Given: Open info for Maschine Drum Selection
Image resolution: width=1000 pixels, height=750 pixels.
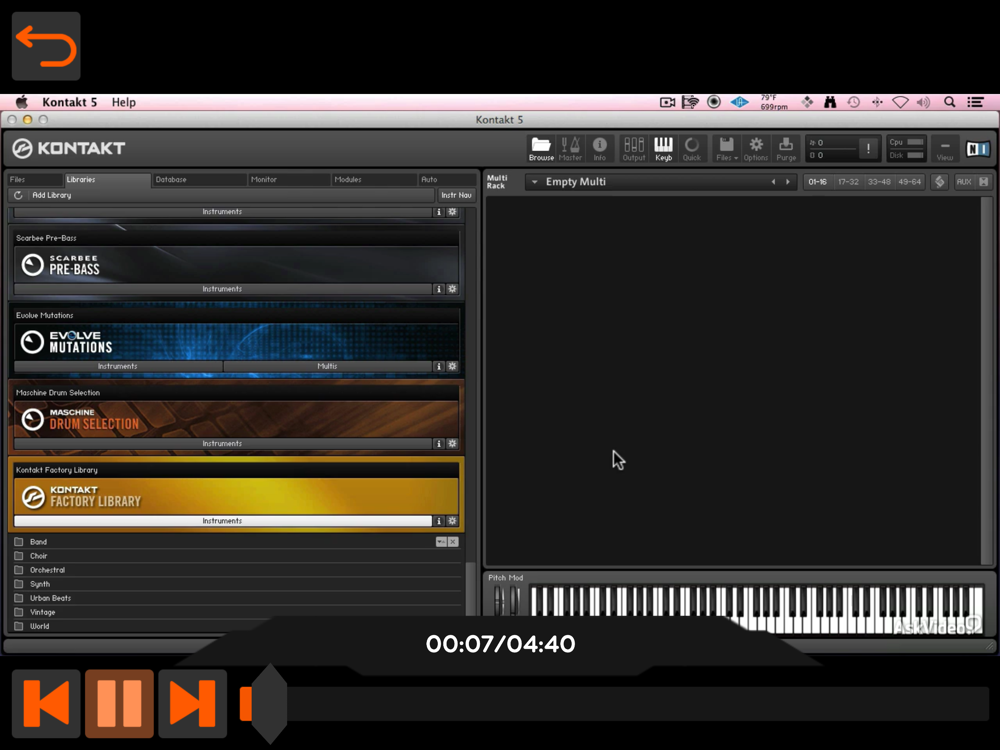Looking at the screenshot, I should [439, 443].
